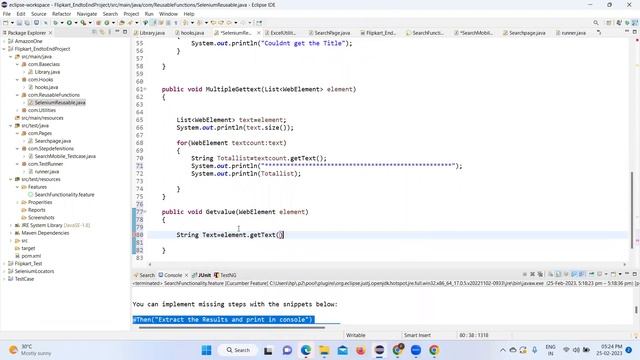Select SearchFunctionality.feature file in tree
The image size is (640, 360).
(x=64, y=195)
